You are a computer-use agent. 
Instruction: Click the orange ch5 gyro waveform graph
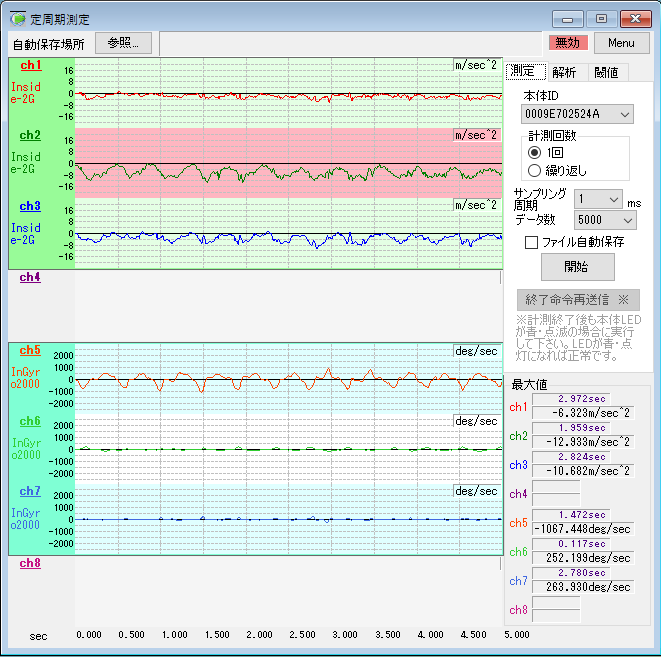(x=289, y=379)
